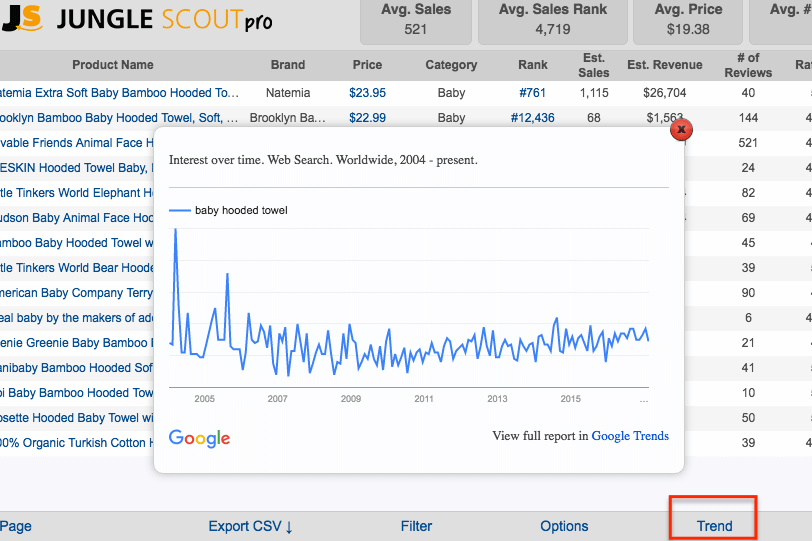Sort by Category column header
The width and height of the screenshot is (812, 541).
451,65
